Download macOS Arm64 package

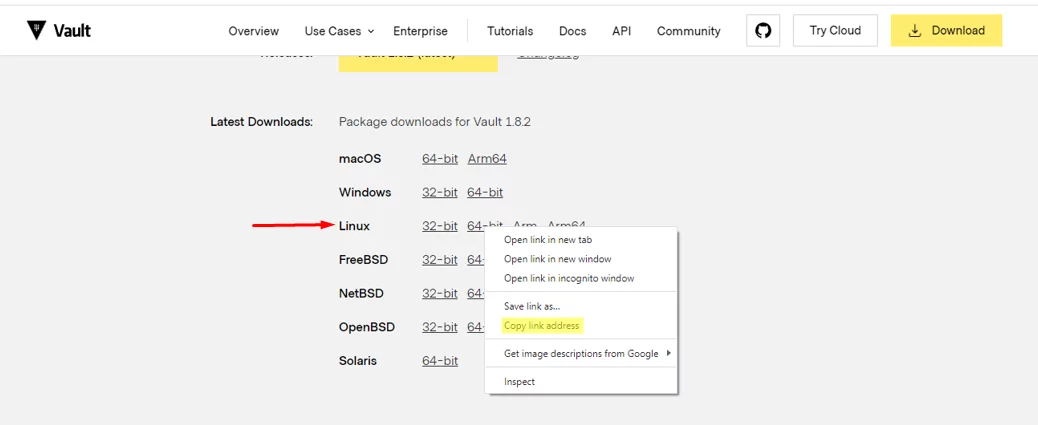point(487,159)
